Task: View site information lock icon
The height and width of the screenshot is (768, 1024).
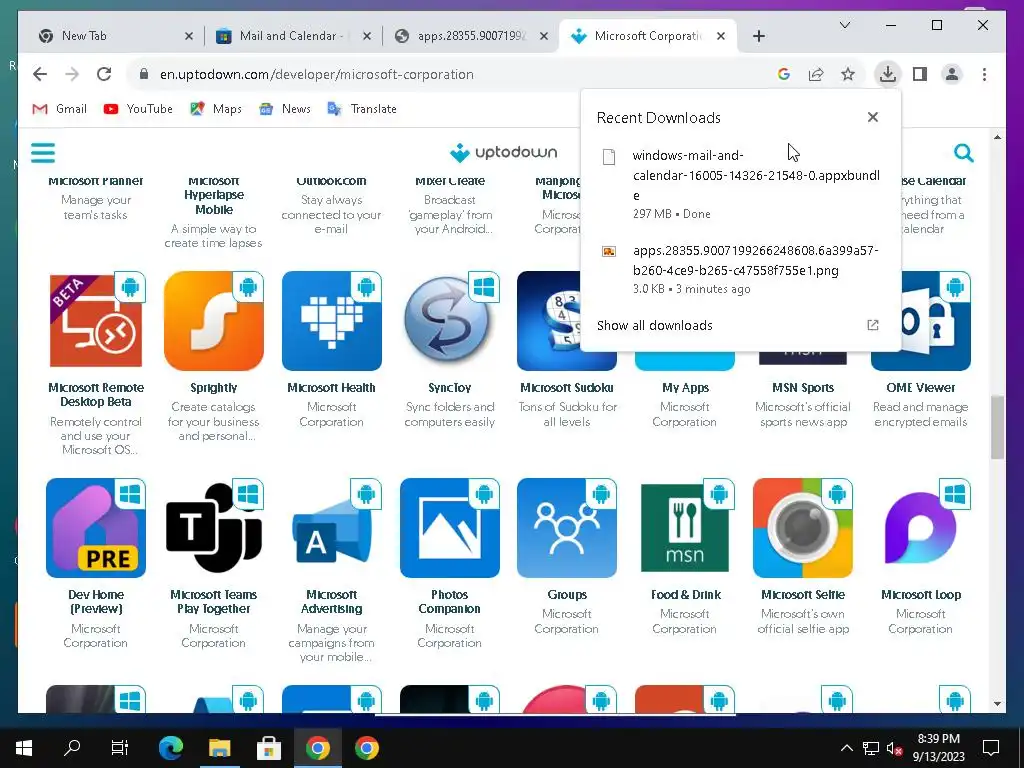Action: (144, 74)
